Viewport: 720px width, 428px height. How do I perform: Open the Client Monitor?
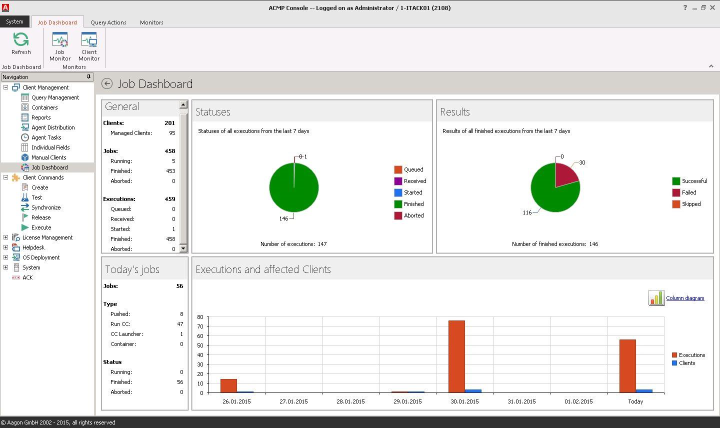[x=89, y=46]
